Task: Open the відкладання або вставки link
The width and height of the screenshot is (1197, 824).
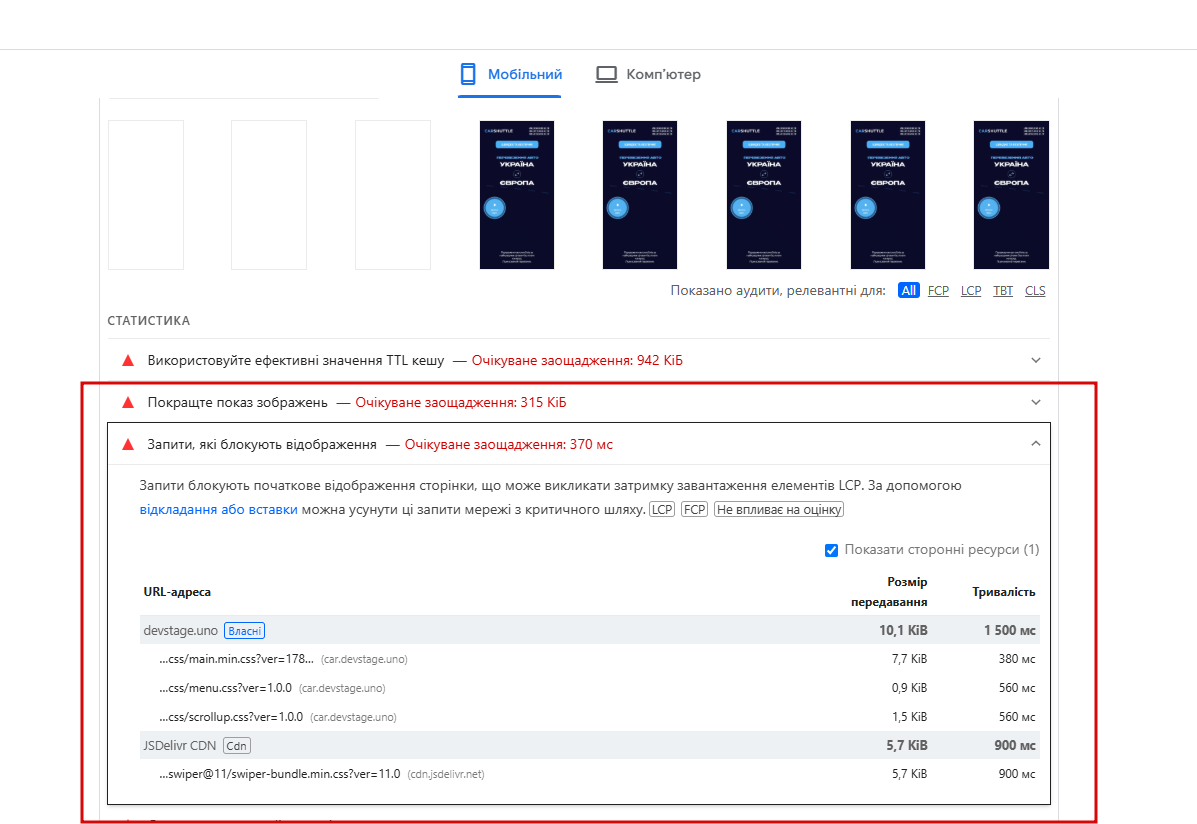Action: tap(218, 509)
